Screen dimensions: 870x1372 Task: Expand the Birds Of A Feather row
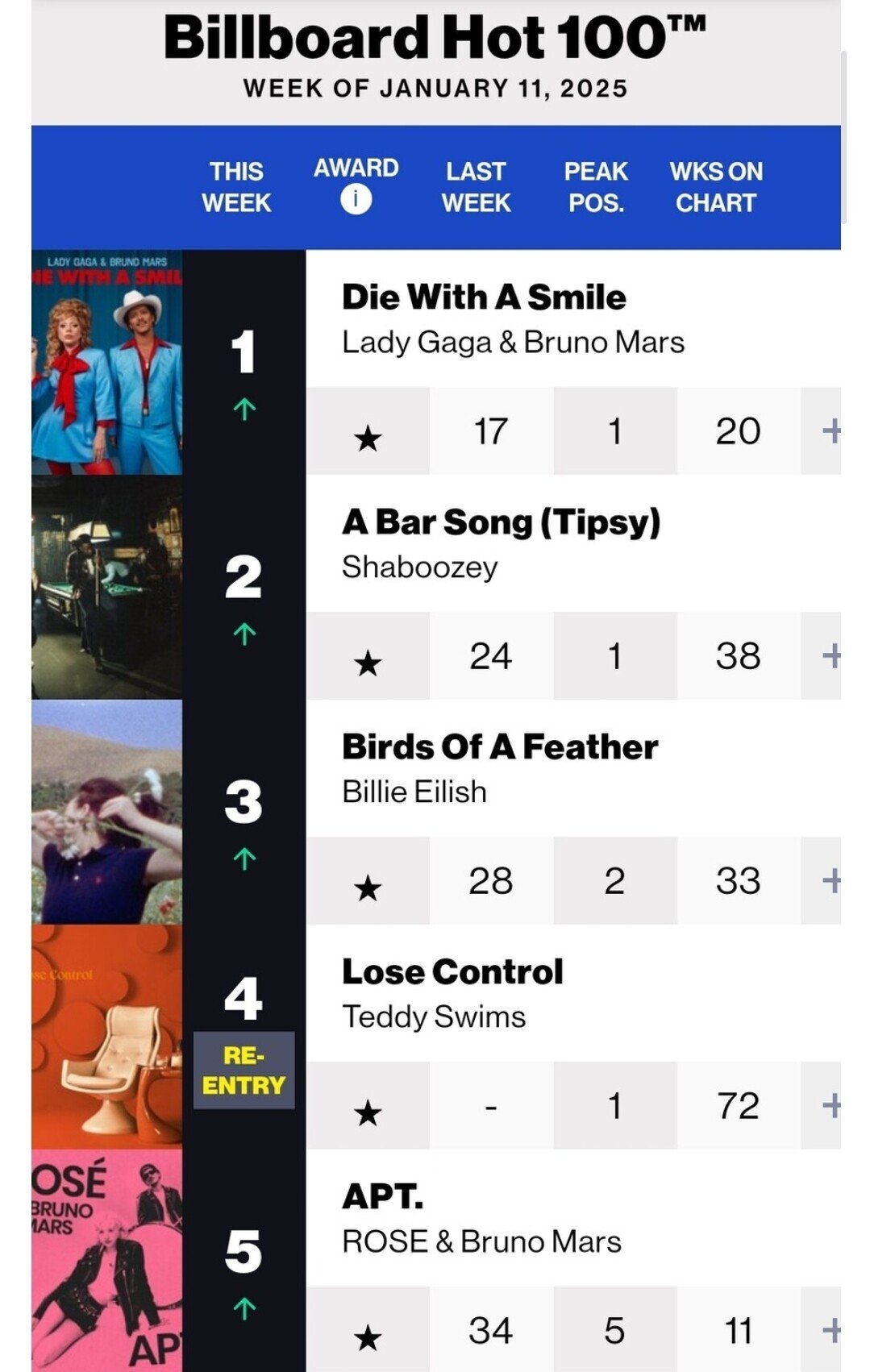830,881
